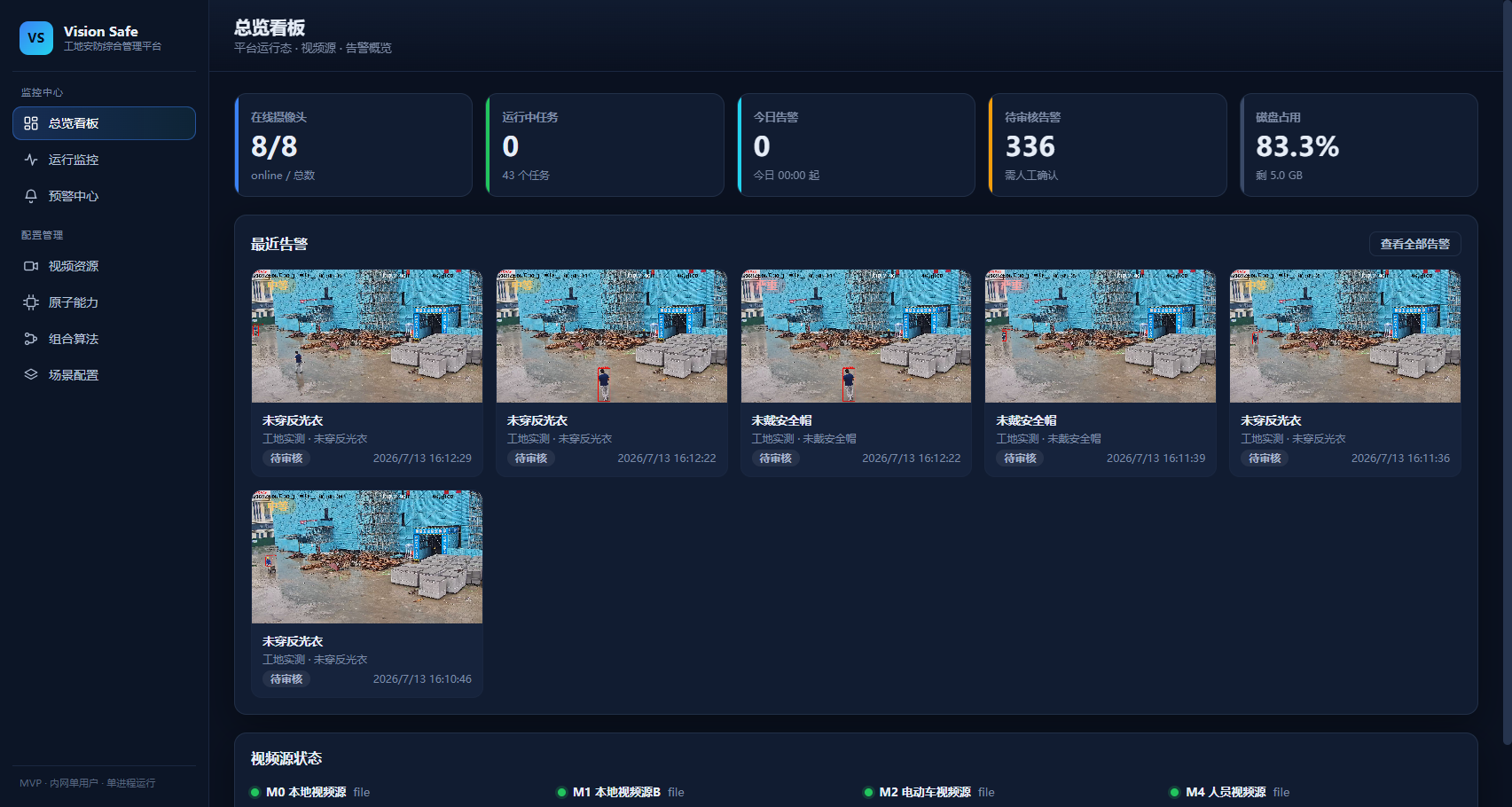Click the 待审核 badge on the 16:10:46 alarm
Viewport: 1512px width, 807px height.
coord(286,679)
